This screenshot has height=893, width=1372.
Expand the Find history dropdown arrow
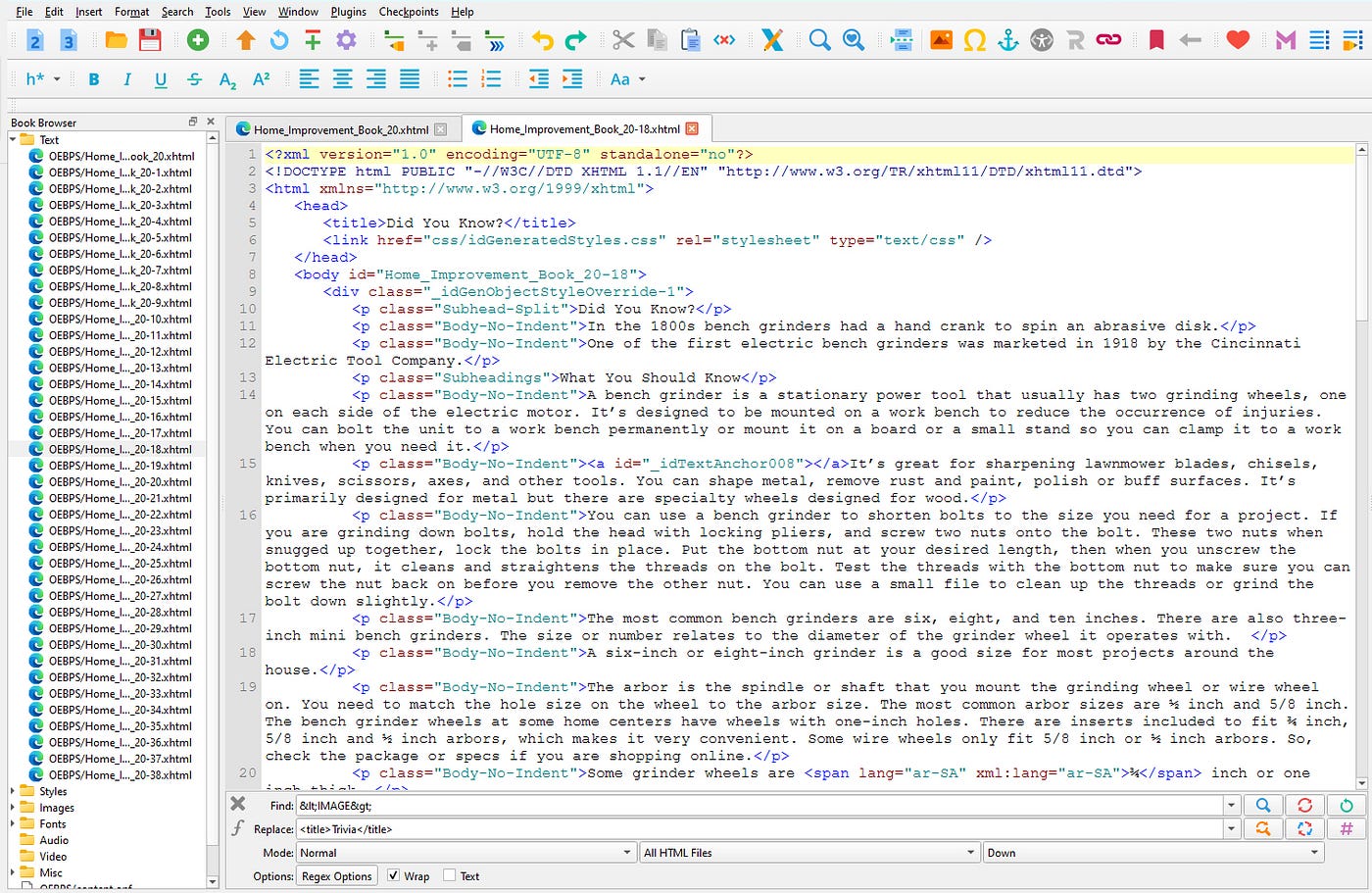tap(1231, 806)
